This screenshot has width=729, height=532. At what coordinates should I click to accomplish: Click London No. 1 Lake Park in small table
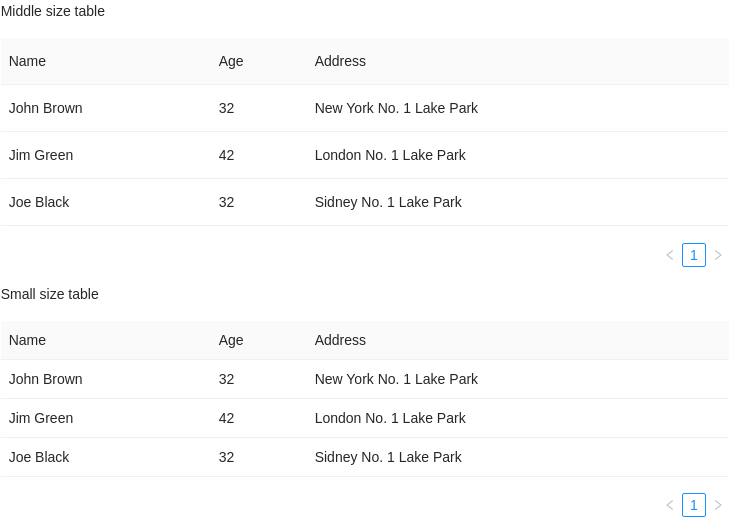coord(390,418)
